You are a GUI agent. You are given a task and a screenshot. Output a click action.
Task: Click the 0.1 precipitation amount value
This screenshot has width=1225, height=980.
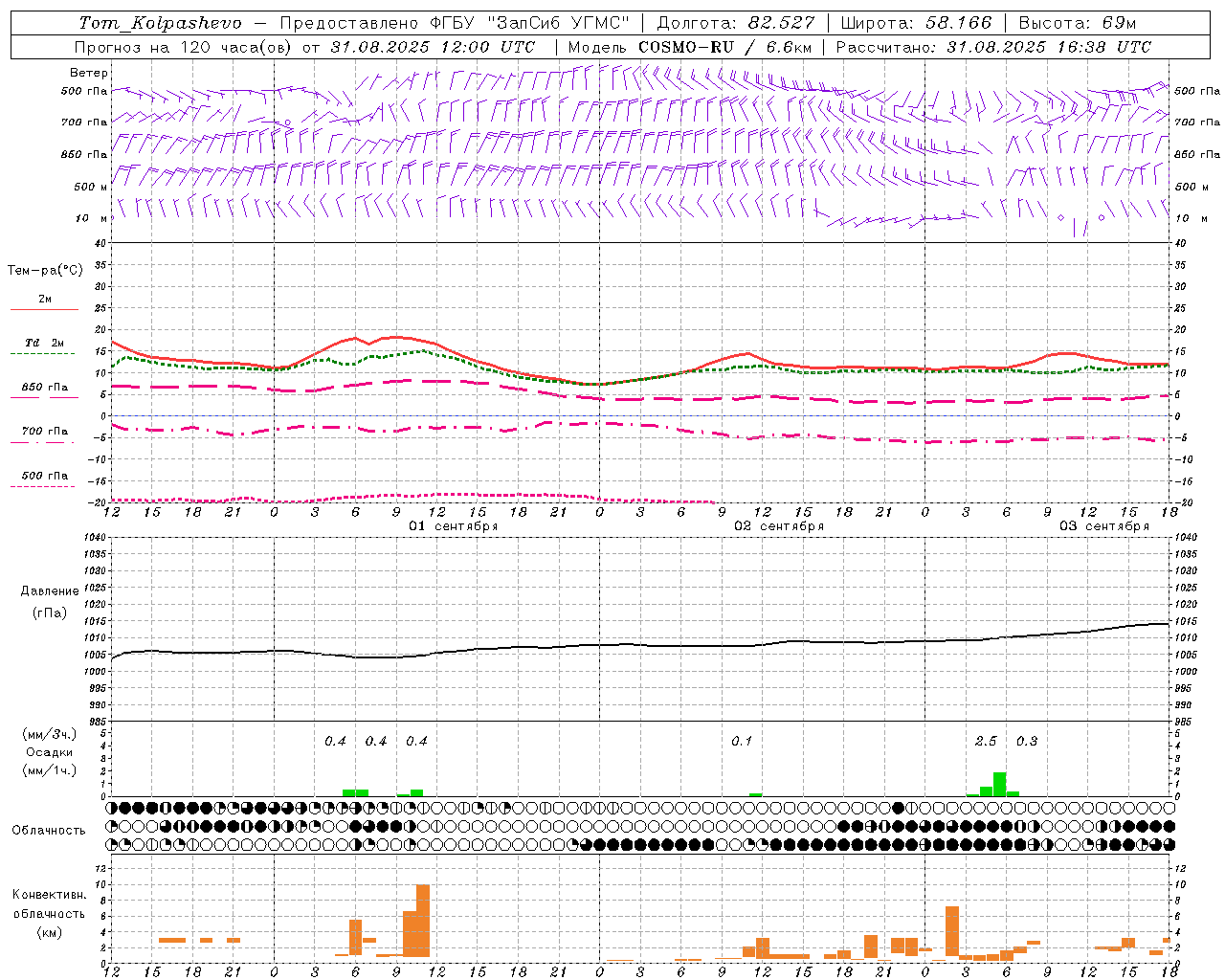coord(742,742)
